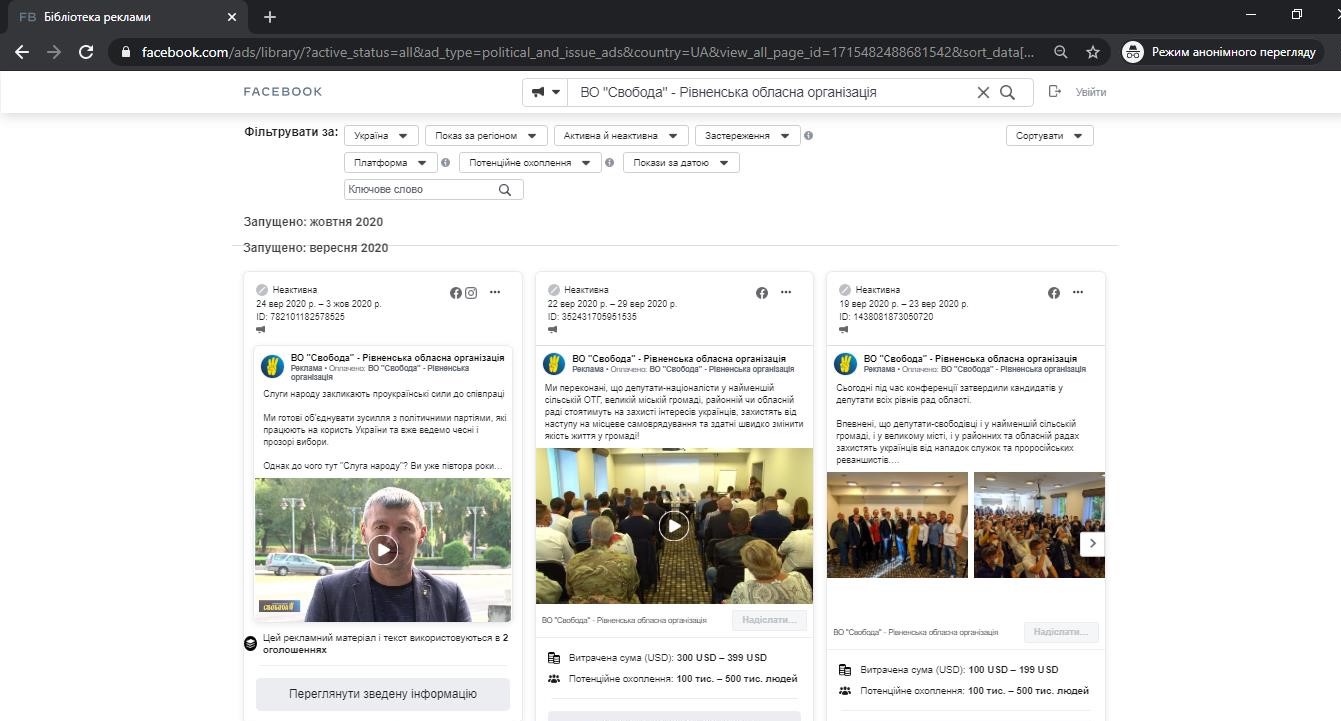1341x721 pixels.
Task: Open the group photo thumbnail in third ad
Action: click(x=897, y=525)
